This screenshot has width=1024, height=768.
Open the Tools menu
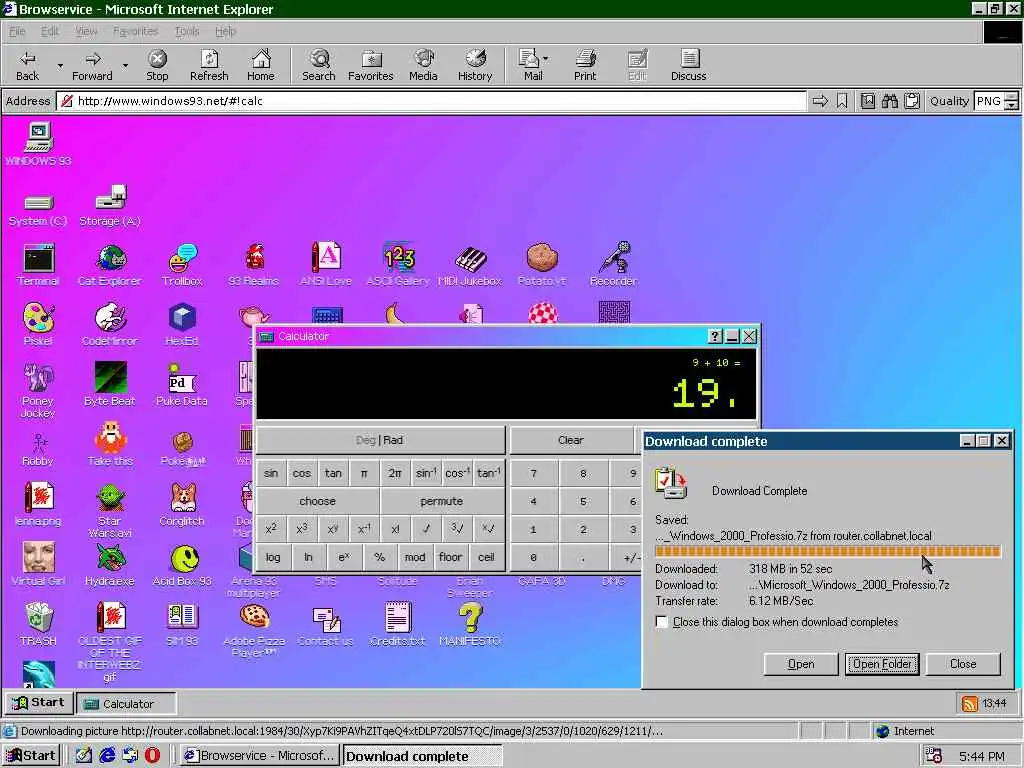click(187, 31)
